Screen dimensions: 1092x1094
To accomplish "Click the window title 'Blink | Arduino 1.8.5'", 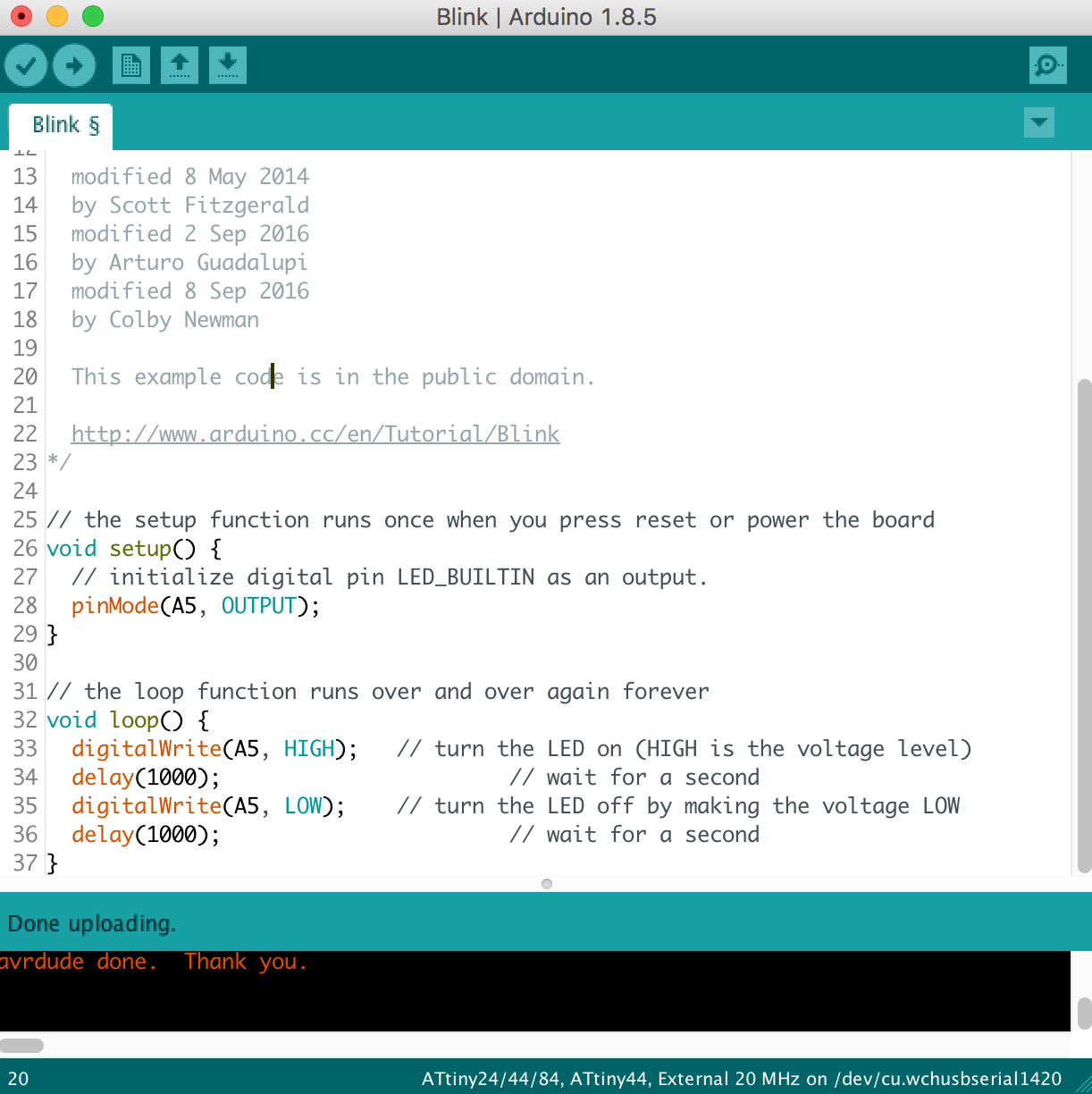I will [546, 17].
